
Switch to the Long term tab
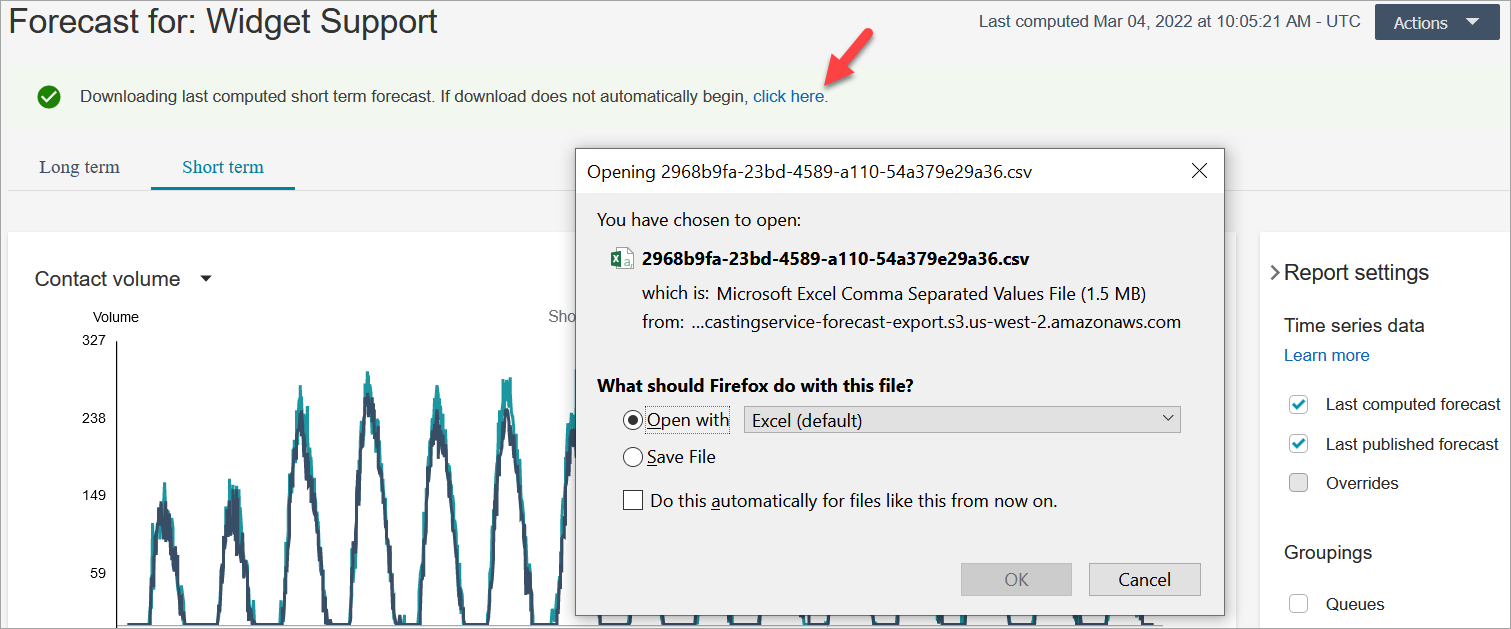coord(79,167)
